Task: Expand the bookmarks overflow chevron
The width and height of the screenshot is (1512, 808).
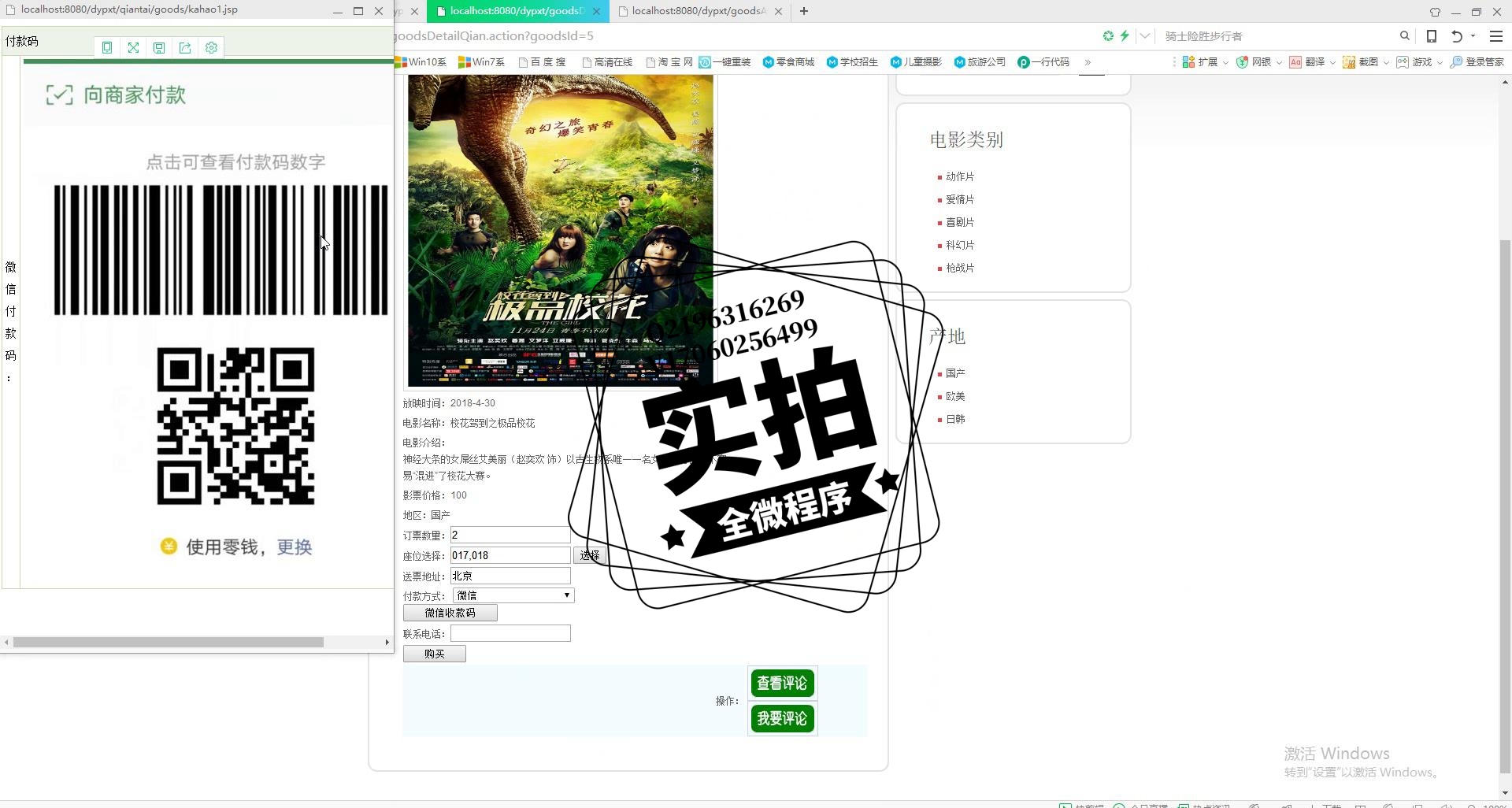Action: 1088,62
